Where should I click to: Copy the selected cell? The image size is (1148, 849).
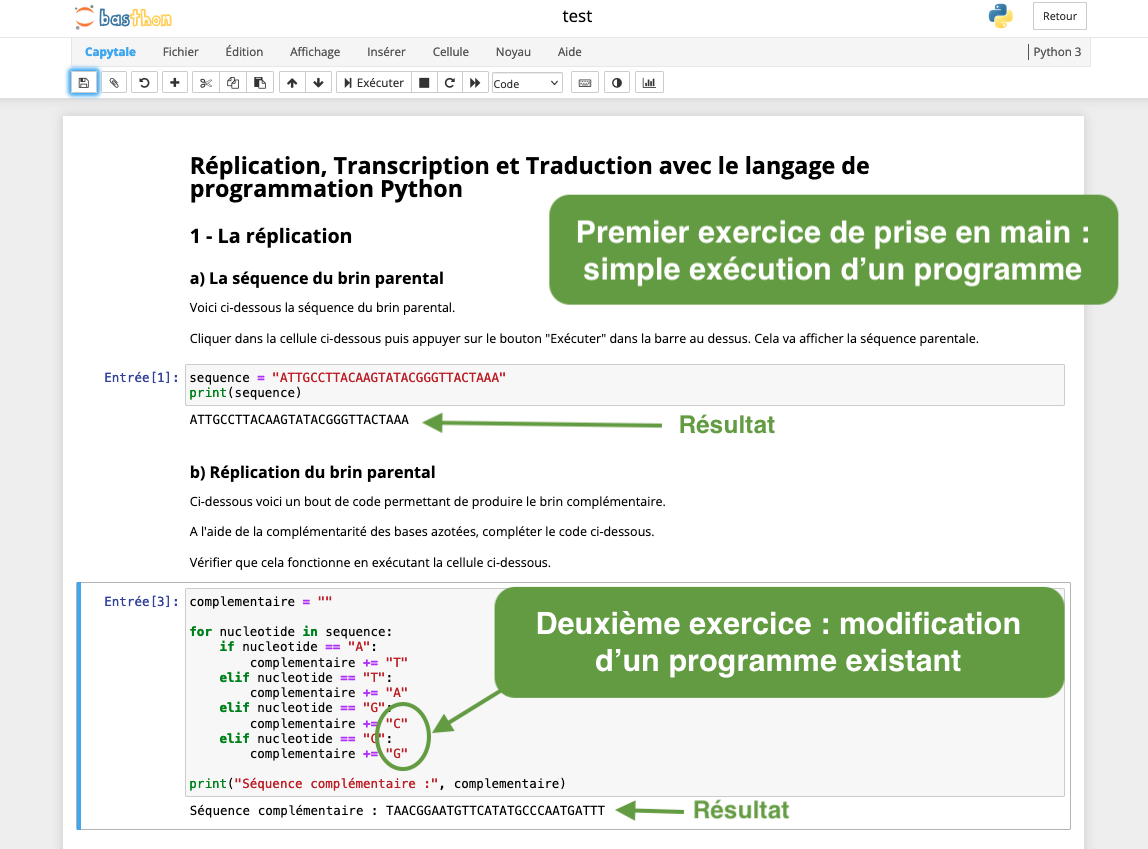(233, 83)
